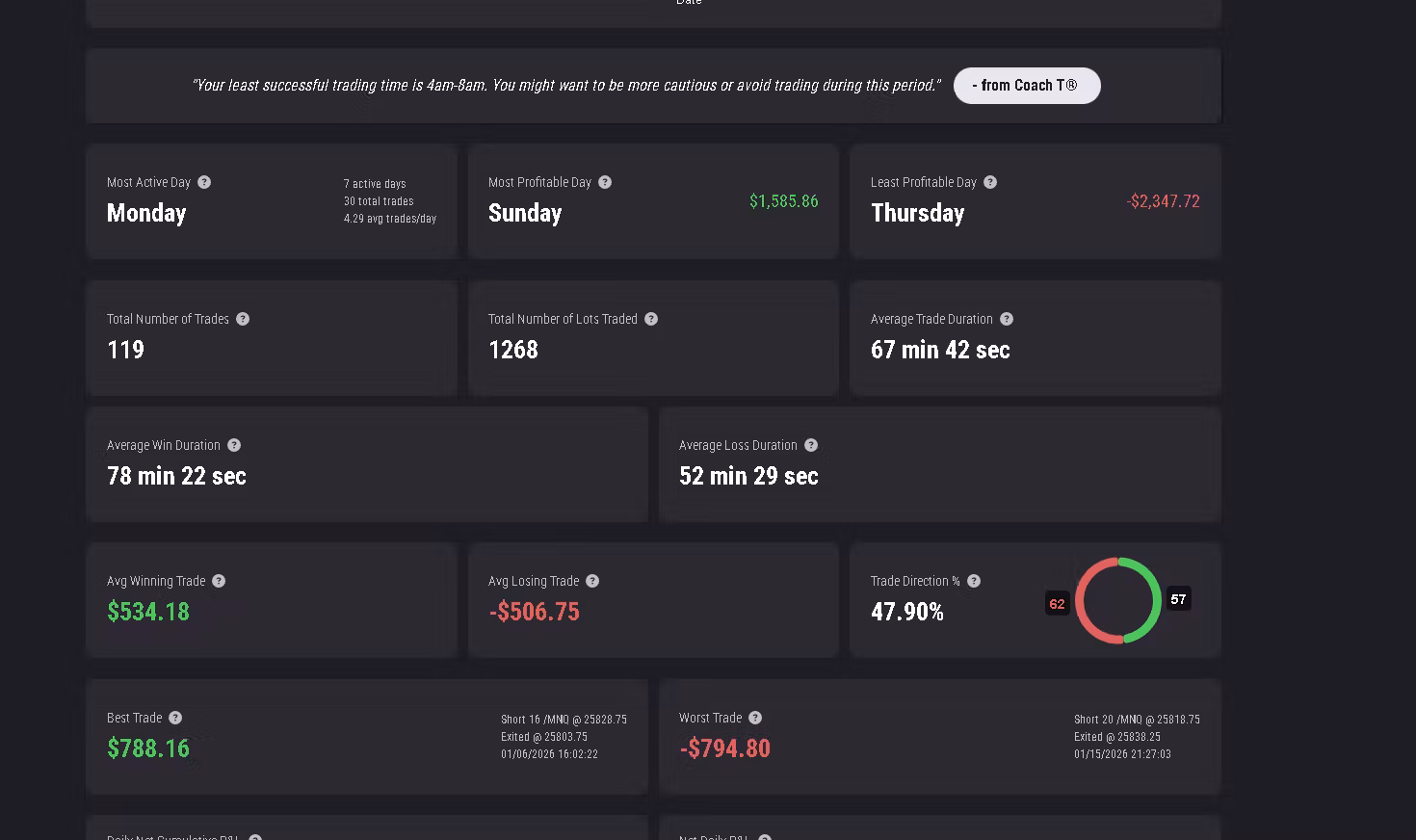
Task: Open Avg Losing Trade help icon
Action: coord(592,581)
